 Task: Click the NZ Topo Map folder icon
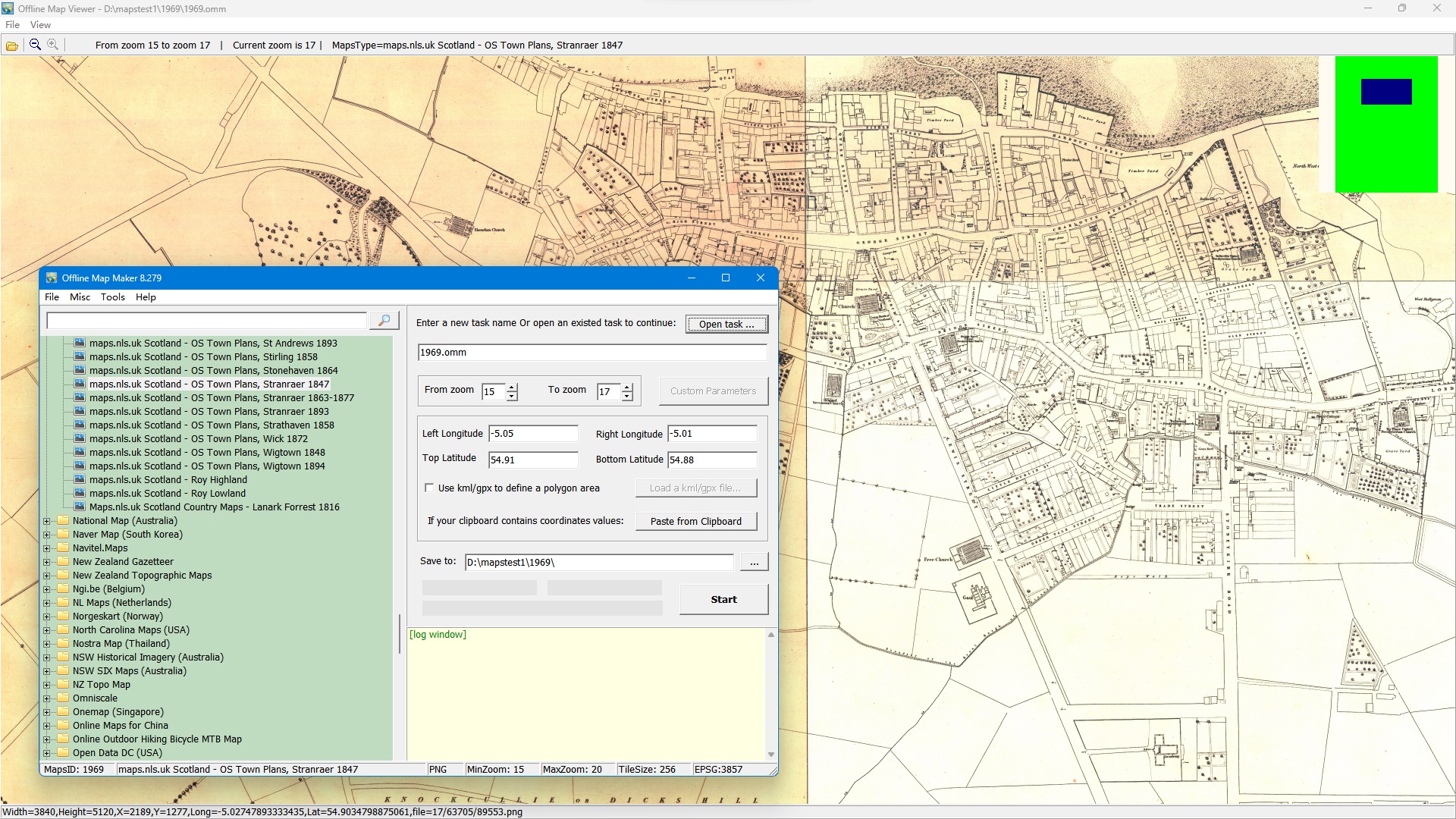click(63, 685)
